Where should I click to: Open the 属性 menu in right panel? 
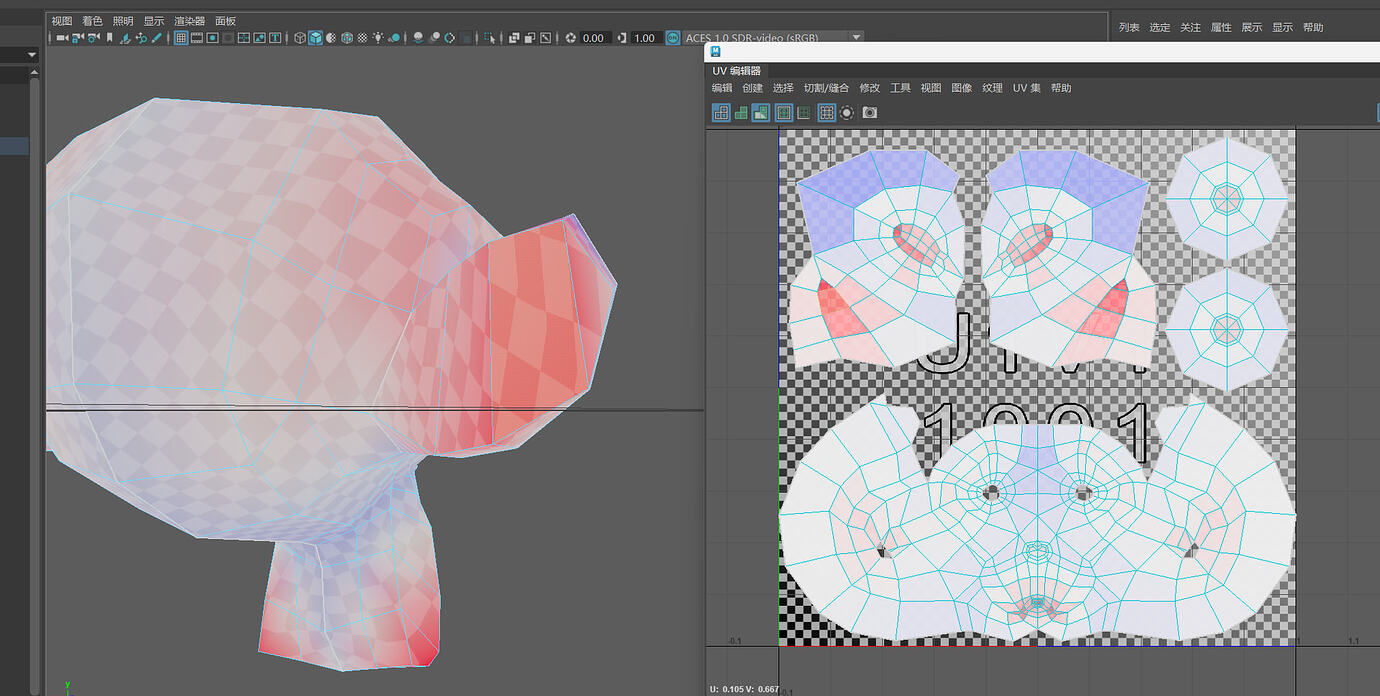click(1221, 28)
